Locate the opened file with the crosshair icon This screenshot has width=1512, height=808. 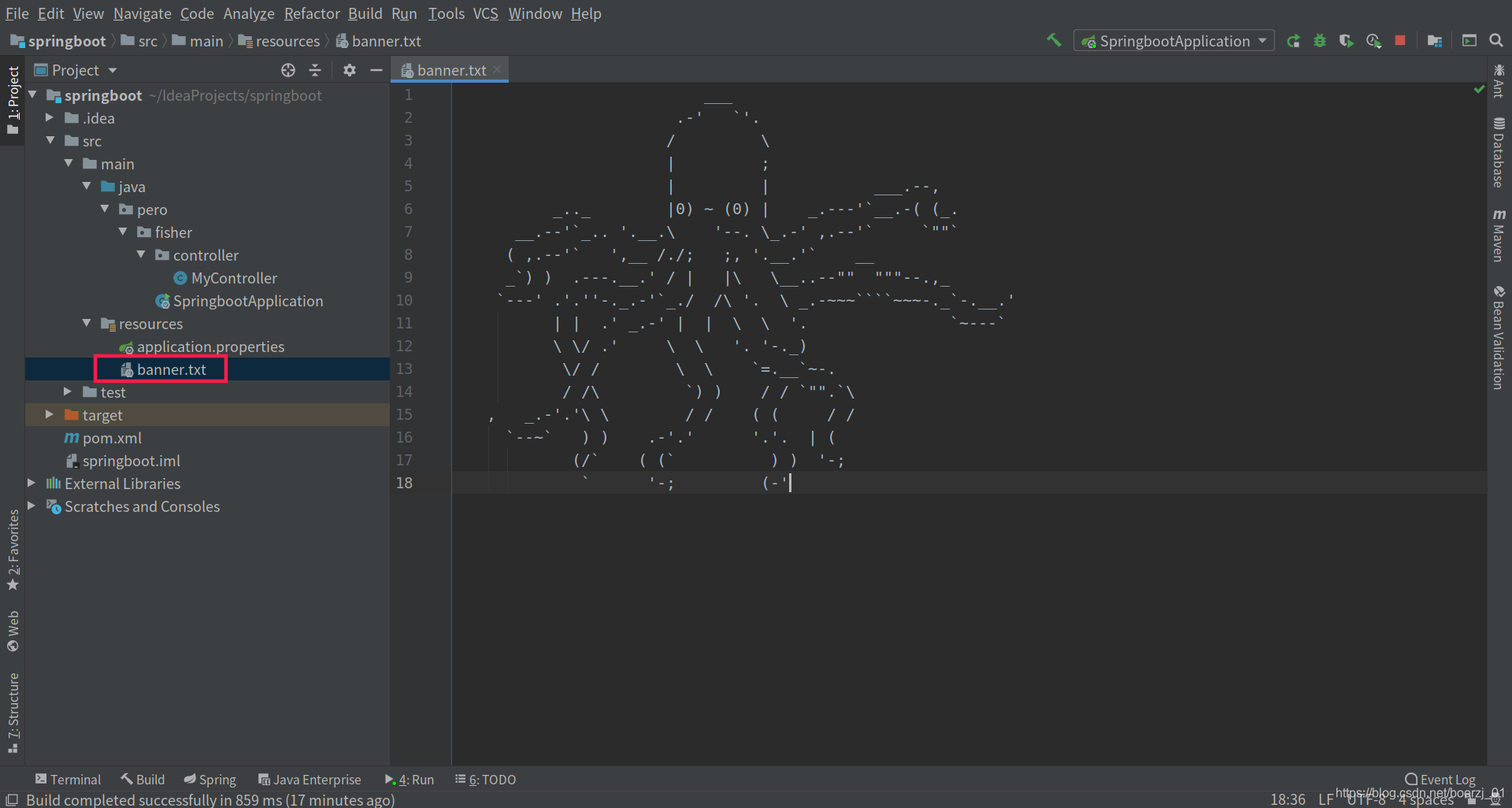pyautogui.click(x=288, y=70)
